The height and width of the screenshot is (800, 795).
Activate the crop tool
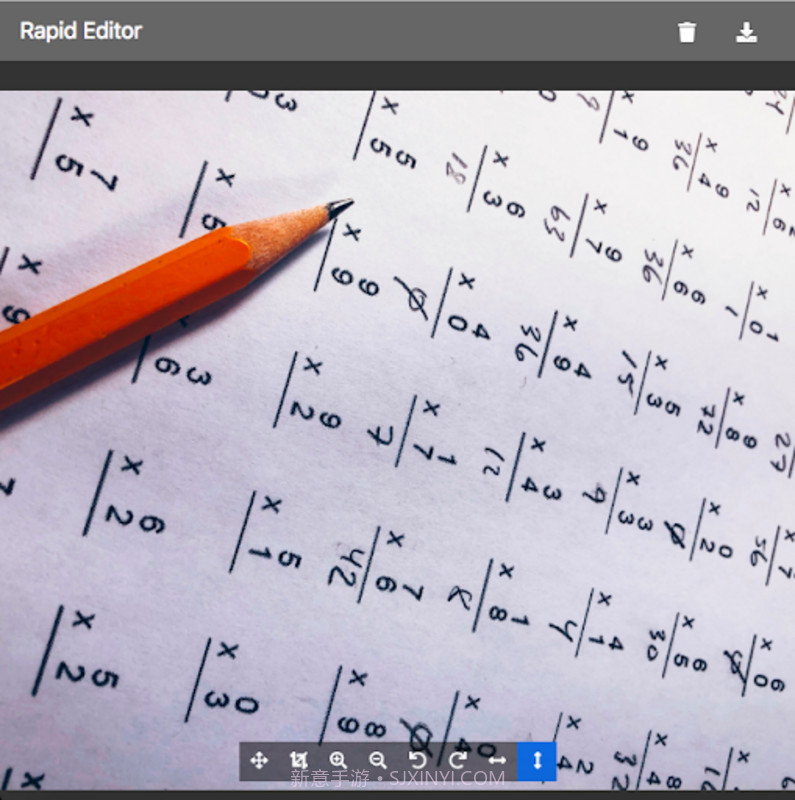298,761
